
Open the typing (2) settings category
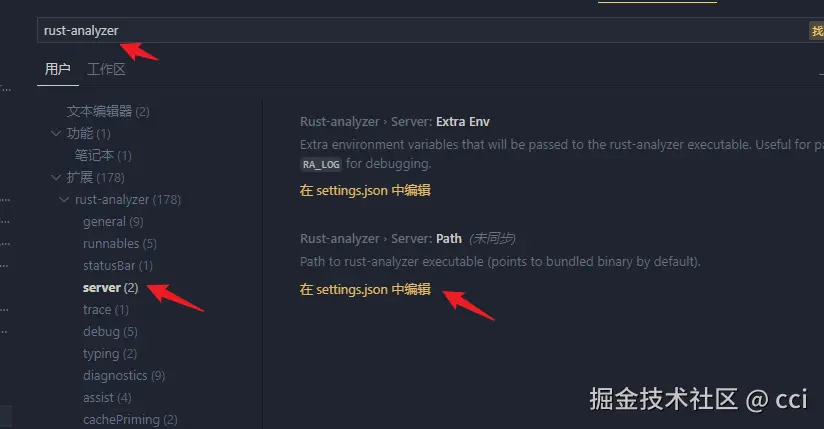110,354
